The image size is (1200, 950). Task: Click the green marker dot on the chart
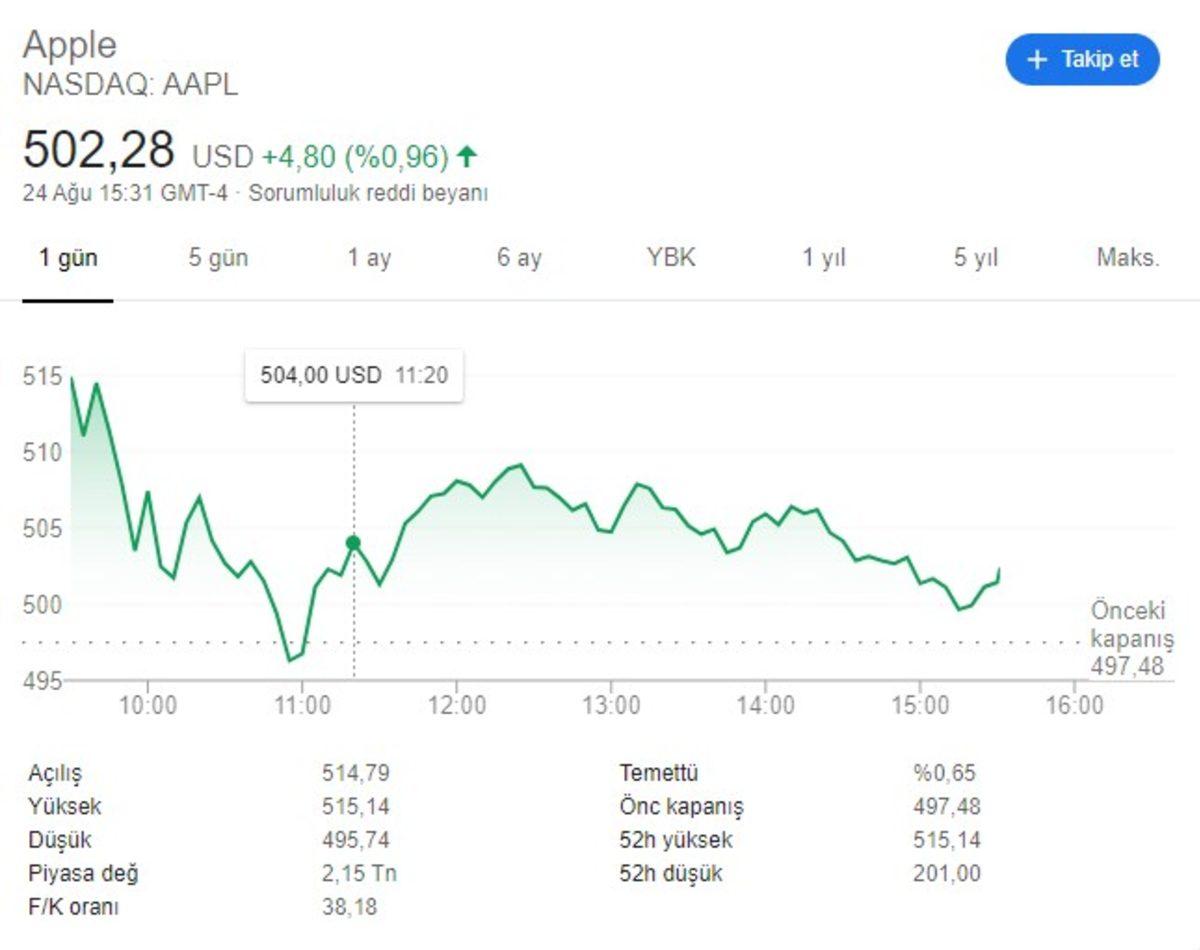point(352,541)
